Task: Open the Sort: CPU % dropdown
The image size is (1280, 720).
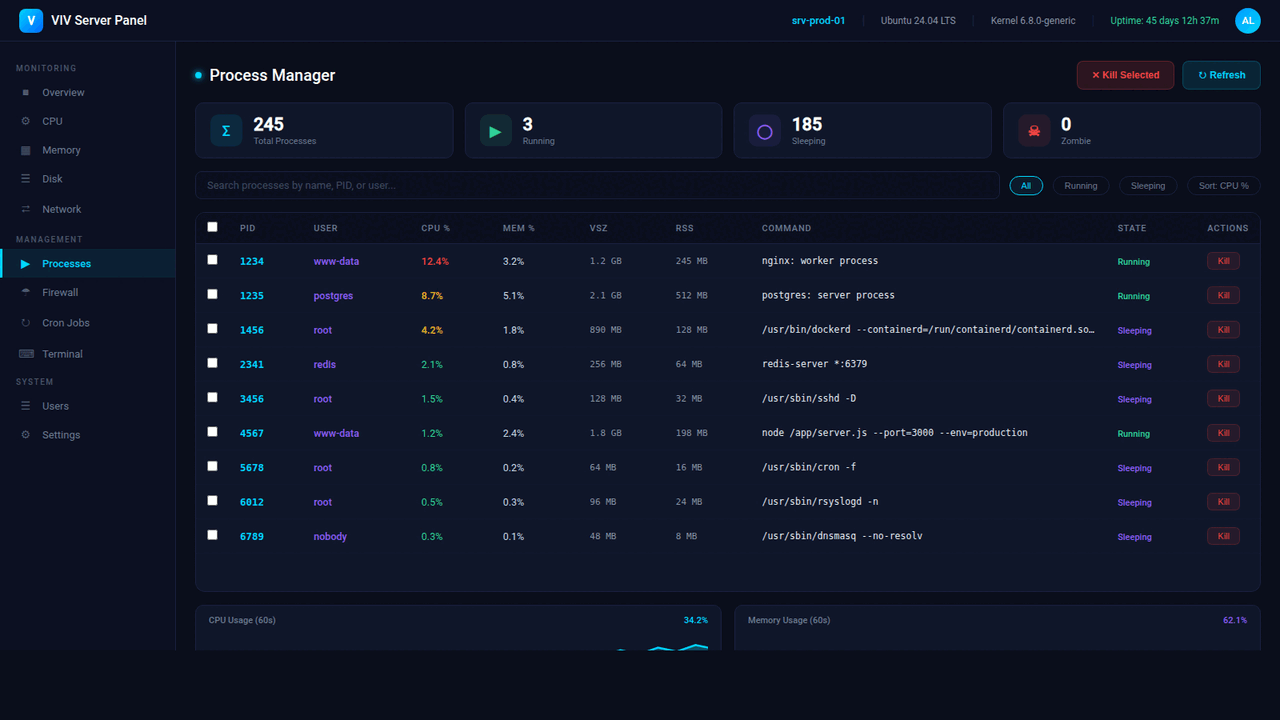Action: click(x=1223, y=186)
